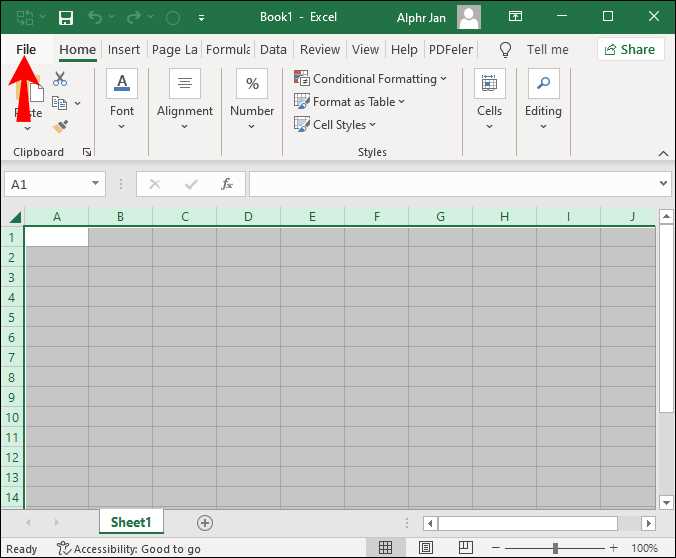The width and height of the screenshot is (676, 558).
Task: Click the Share button
Action: [630, 50]
